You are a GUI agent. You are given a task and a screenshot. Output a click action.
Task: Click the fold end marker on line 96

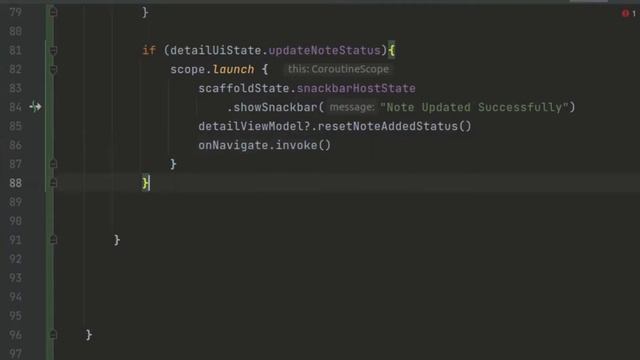pos(53,335)
